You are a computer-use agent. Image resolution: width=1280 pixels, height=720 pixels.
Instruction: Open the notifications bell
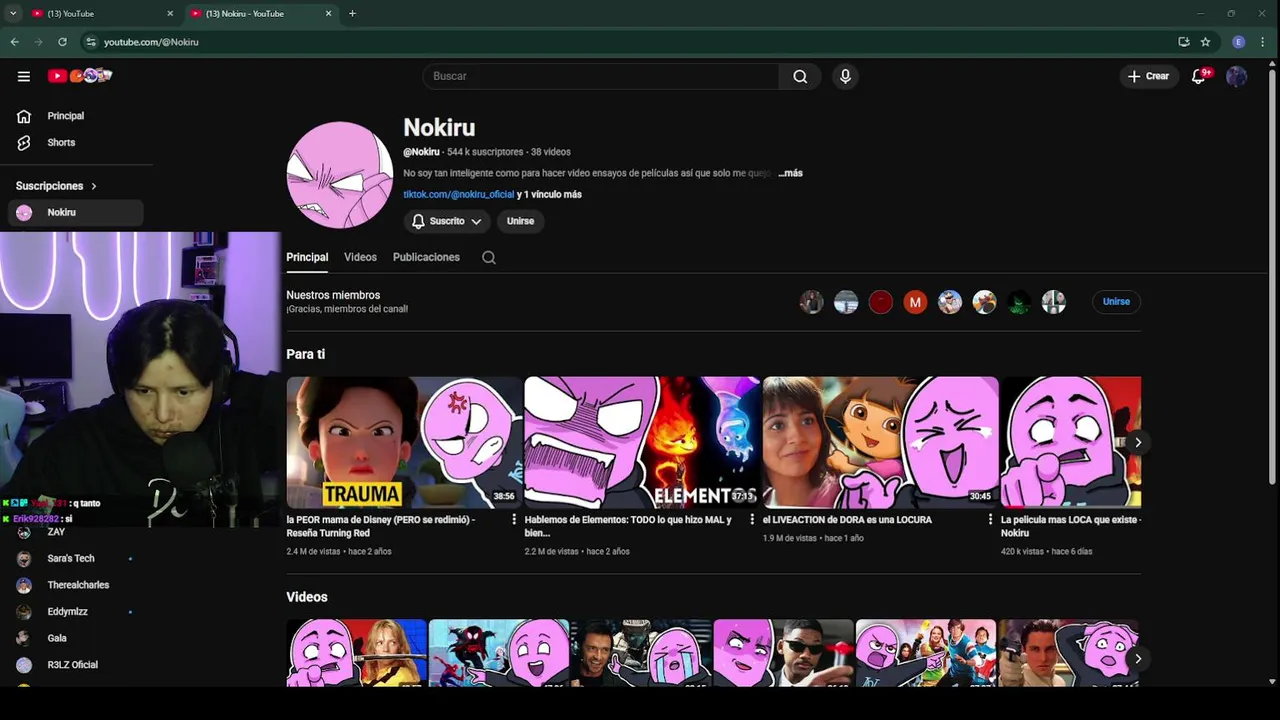click(1199, 76)
